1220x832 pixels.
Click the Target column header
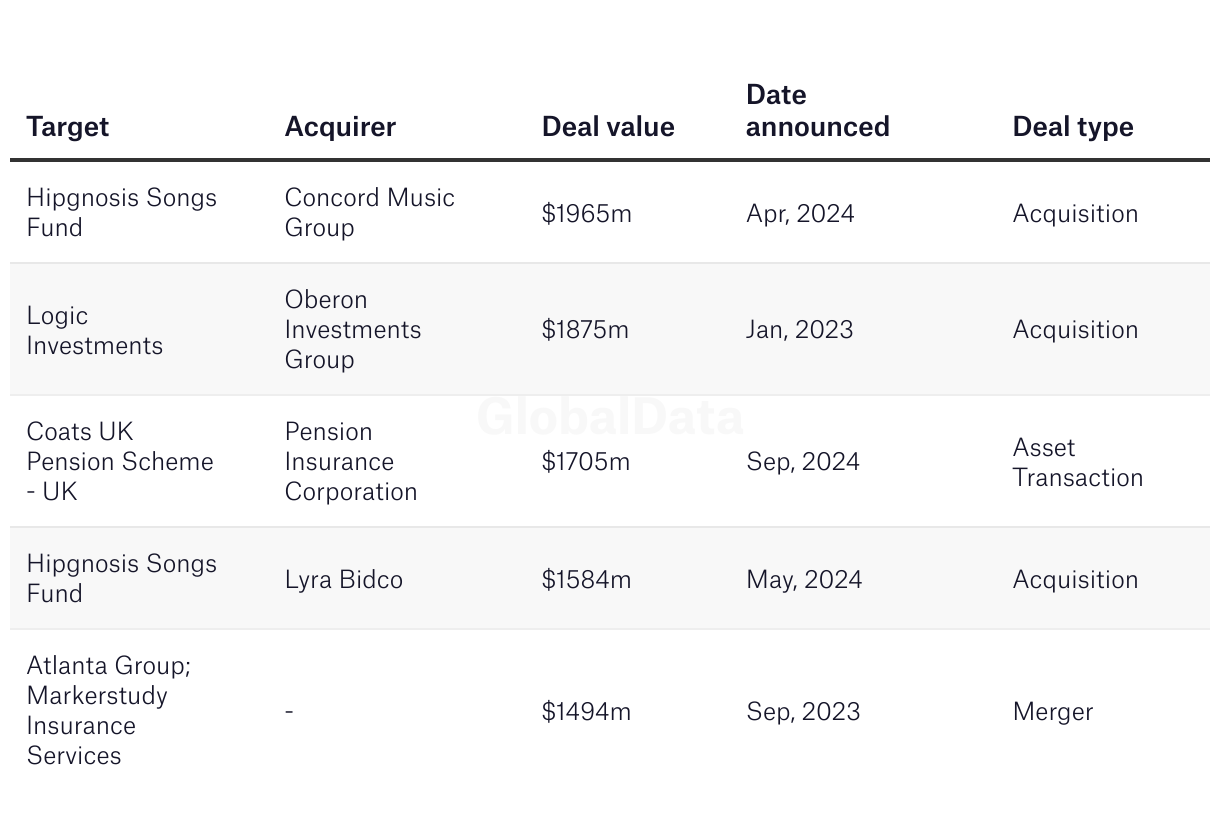(68, 127)
